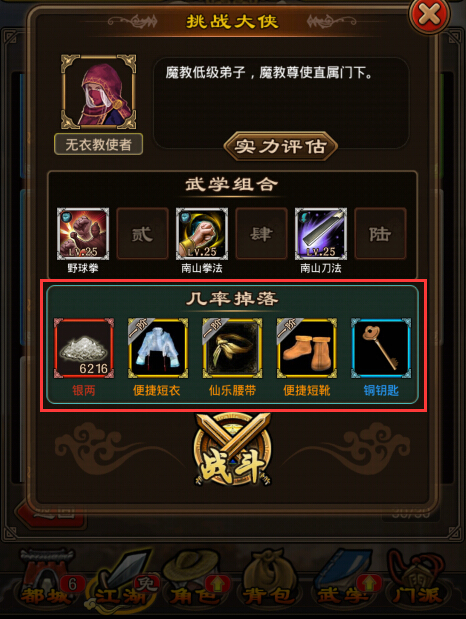Click the empty skill slot 贰
This screenshot has height=619, width=466.
click(143, 234)
